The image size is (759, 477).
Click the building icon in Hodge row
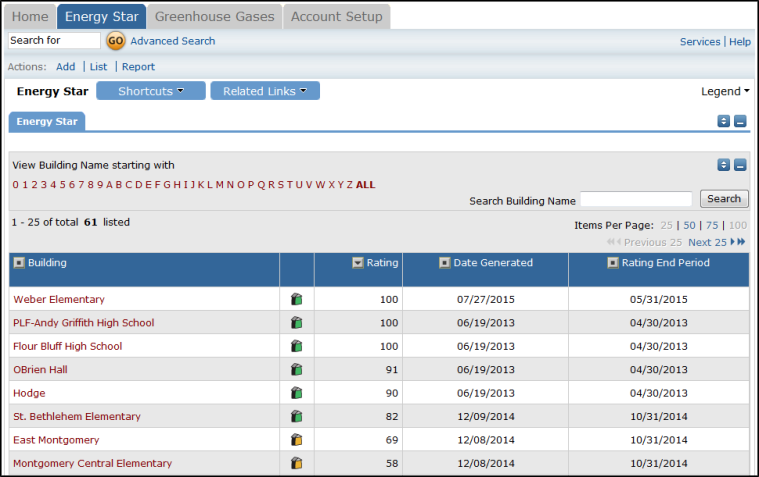[296, 393]
